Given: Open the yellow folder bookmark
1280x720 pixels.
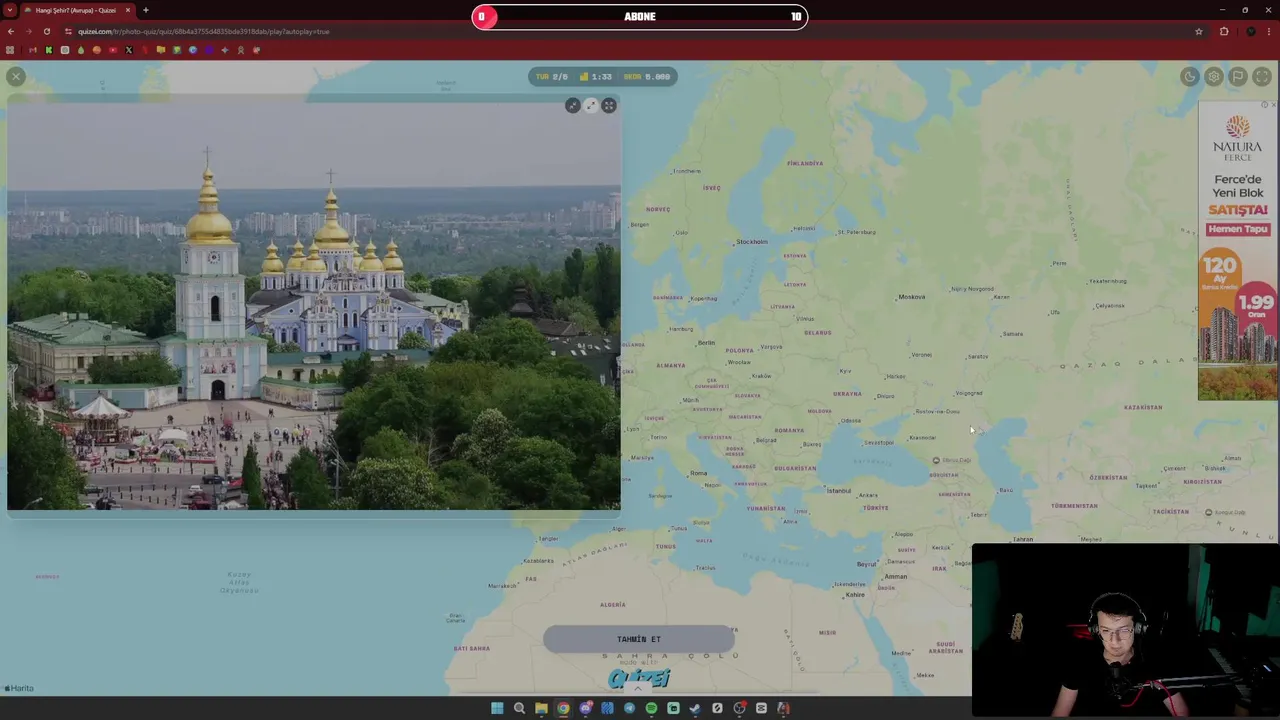Looking at the screenshot, I should (x=160, y=50).
